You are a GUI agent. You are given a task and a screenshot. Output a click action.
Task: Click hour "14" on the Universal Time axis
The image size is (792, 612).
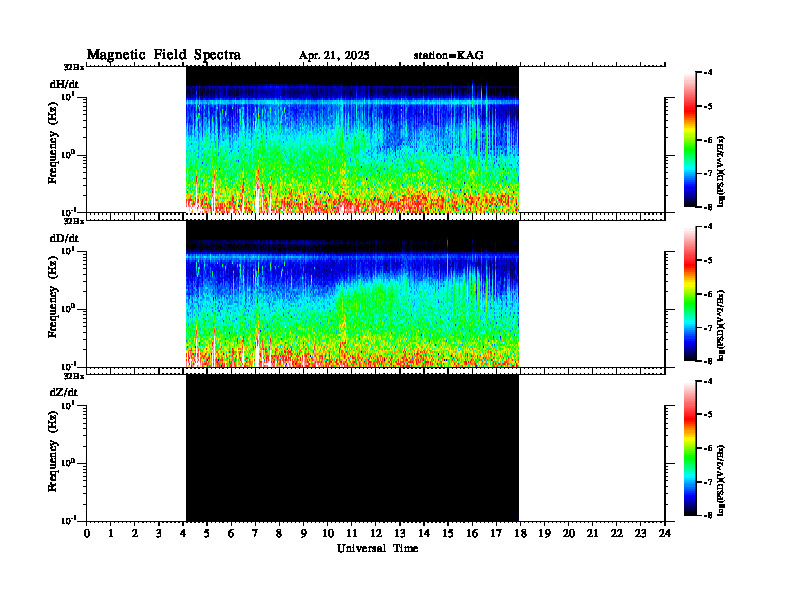pyautogui.click(x=424, y=534)
